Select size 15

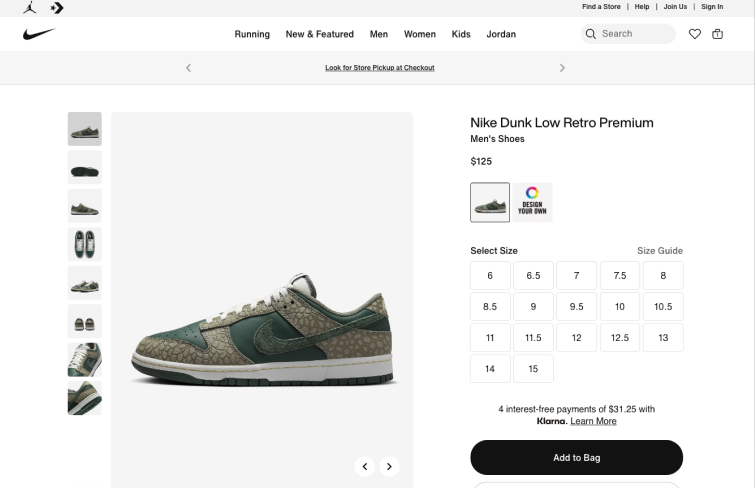click(x=534, y=369)
